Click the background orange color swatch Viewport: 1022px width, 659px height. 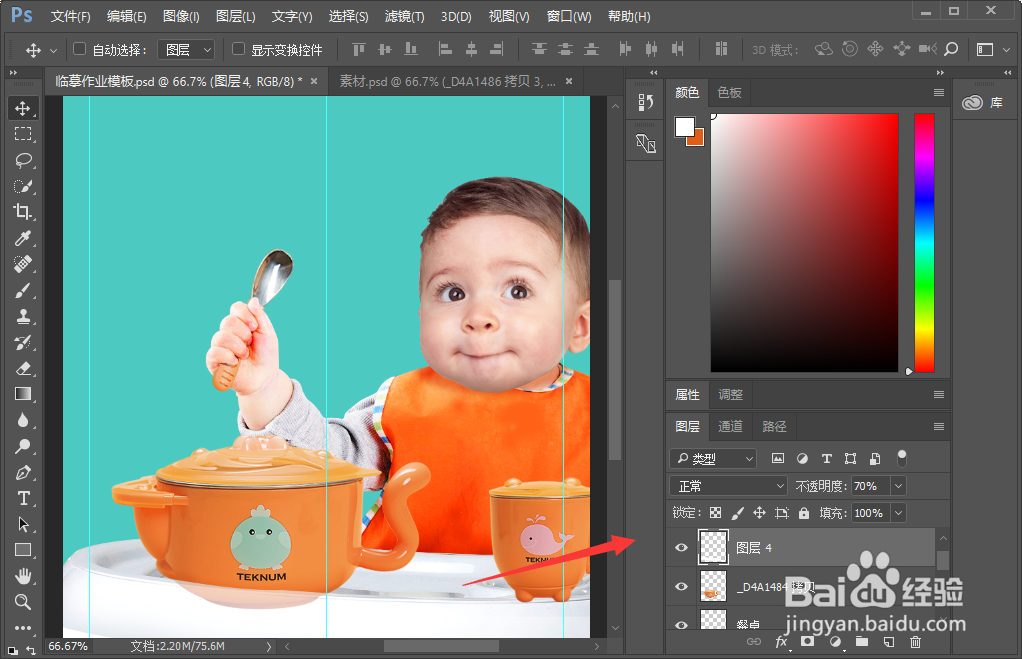click(x=698, y=139)
